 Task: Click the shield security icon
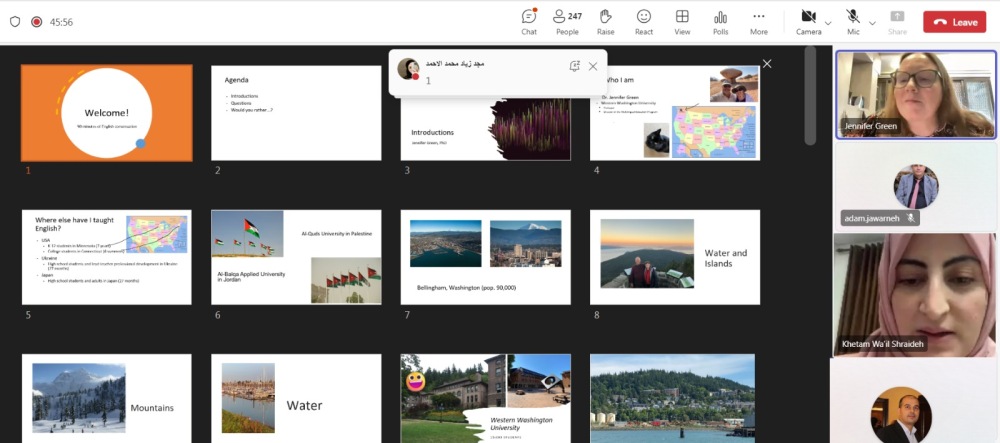coord(14,21)
